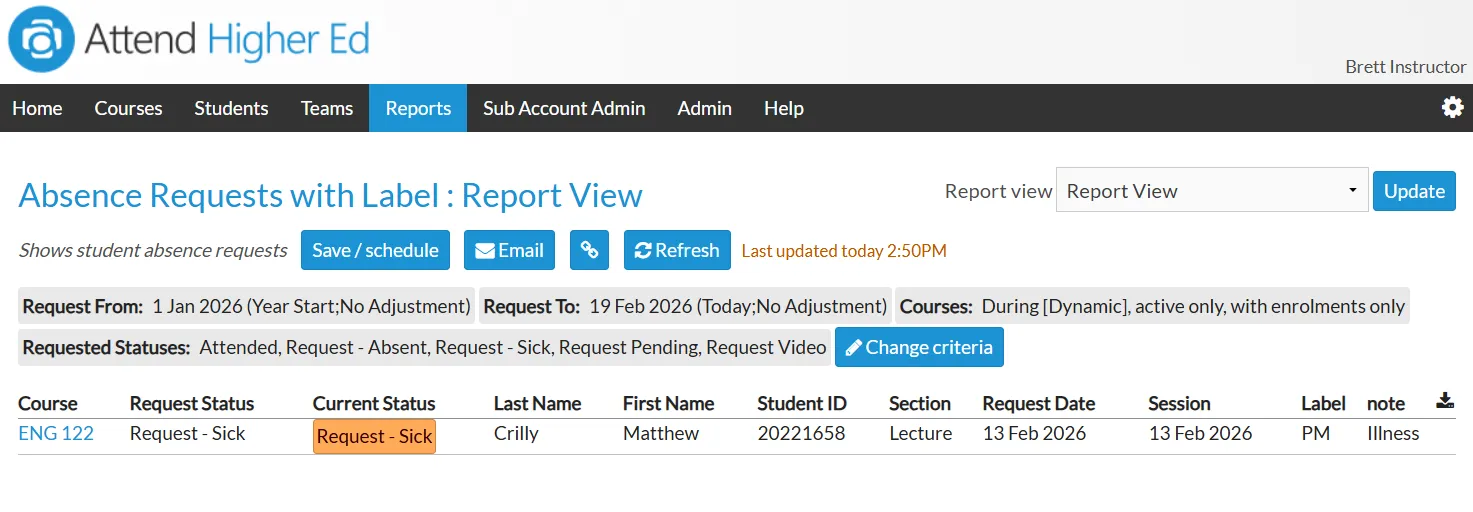Screen dimensions: 1473x512
Task: Click the Request To criteria chip
Action: click(x=685, y=306)
